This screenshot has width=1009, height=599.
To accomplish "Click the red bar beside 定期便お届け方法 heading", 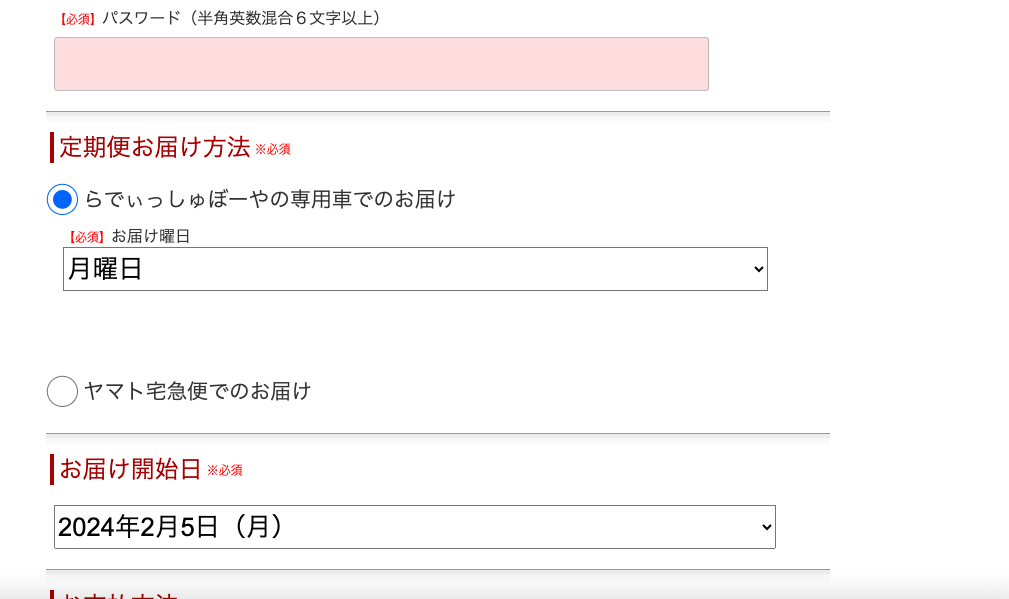I will coord(52,148).
